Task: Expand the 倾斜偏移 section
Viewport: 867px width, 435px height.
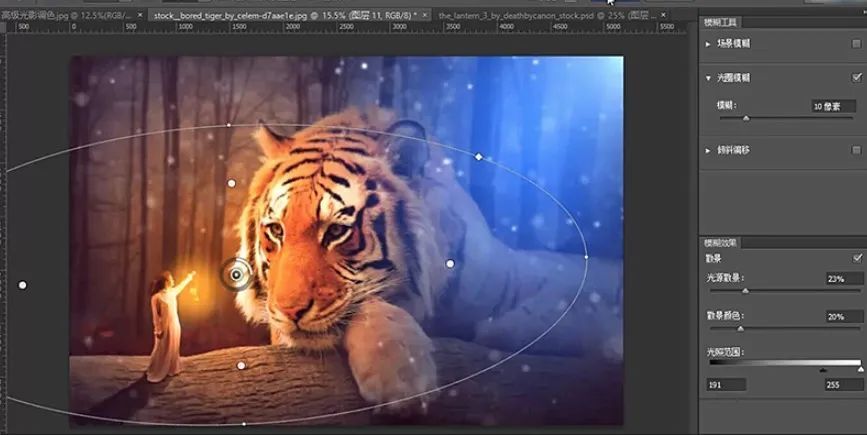Action: point(708,150)
